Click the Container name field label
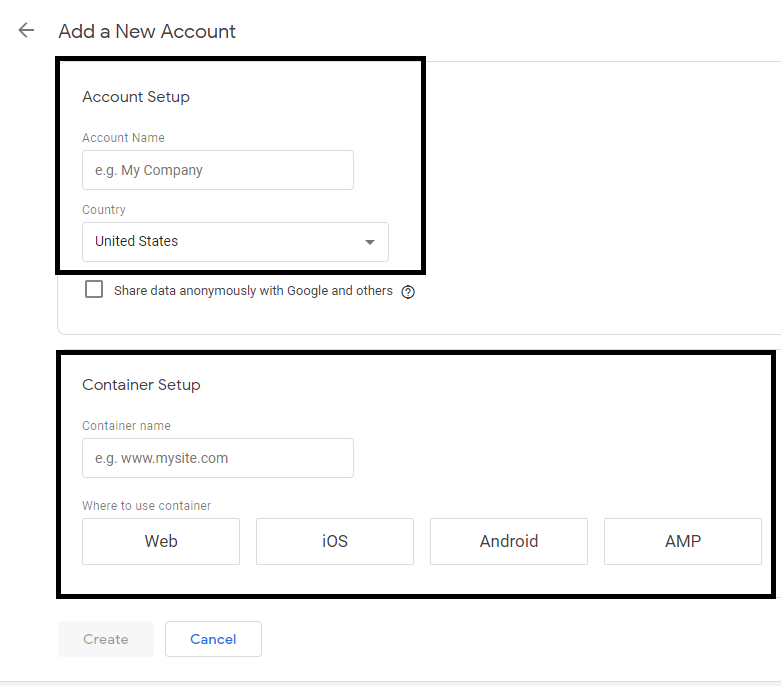781x686 pixels. [x=126, y=426]
